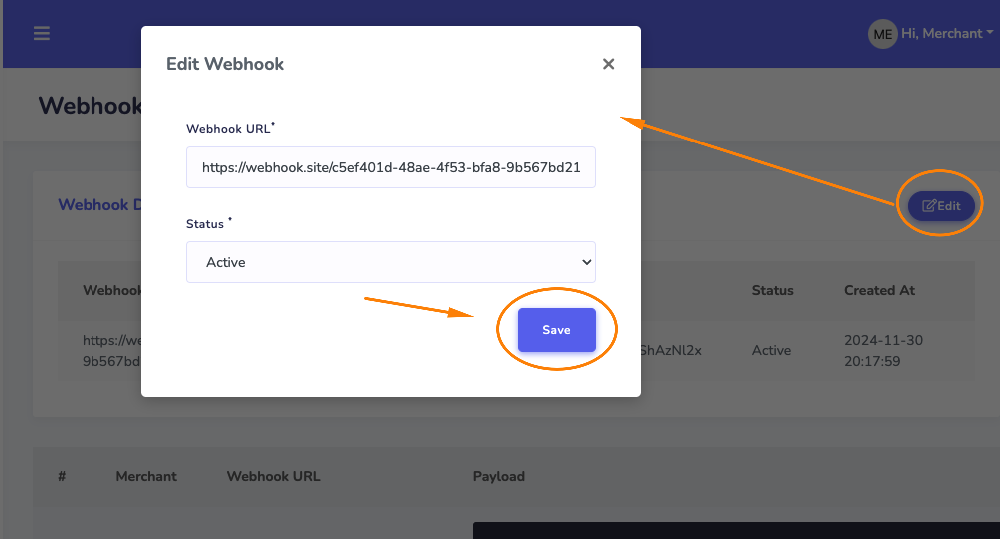The height and width of the screenshot is (539, 1000).
Task: Click the Created At column header
Action: point(879,290)
